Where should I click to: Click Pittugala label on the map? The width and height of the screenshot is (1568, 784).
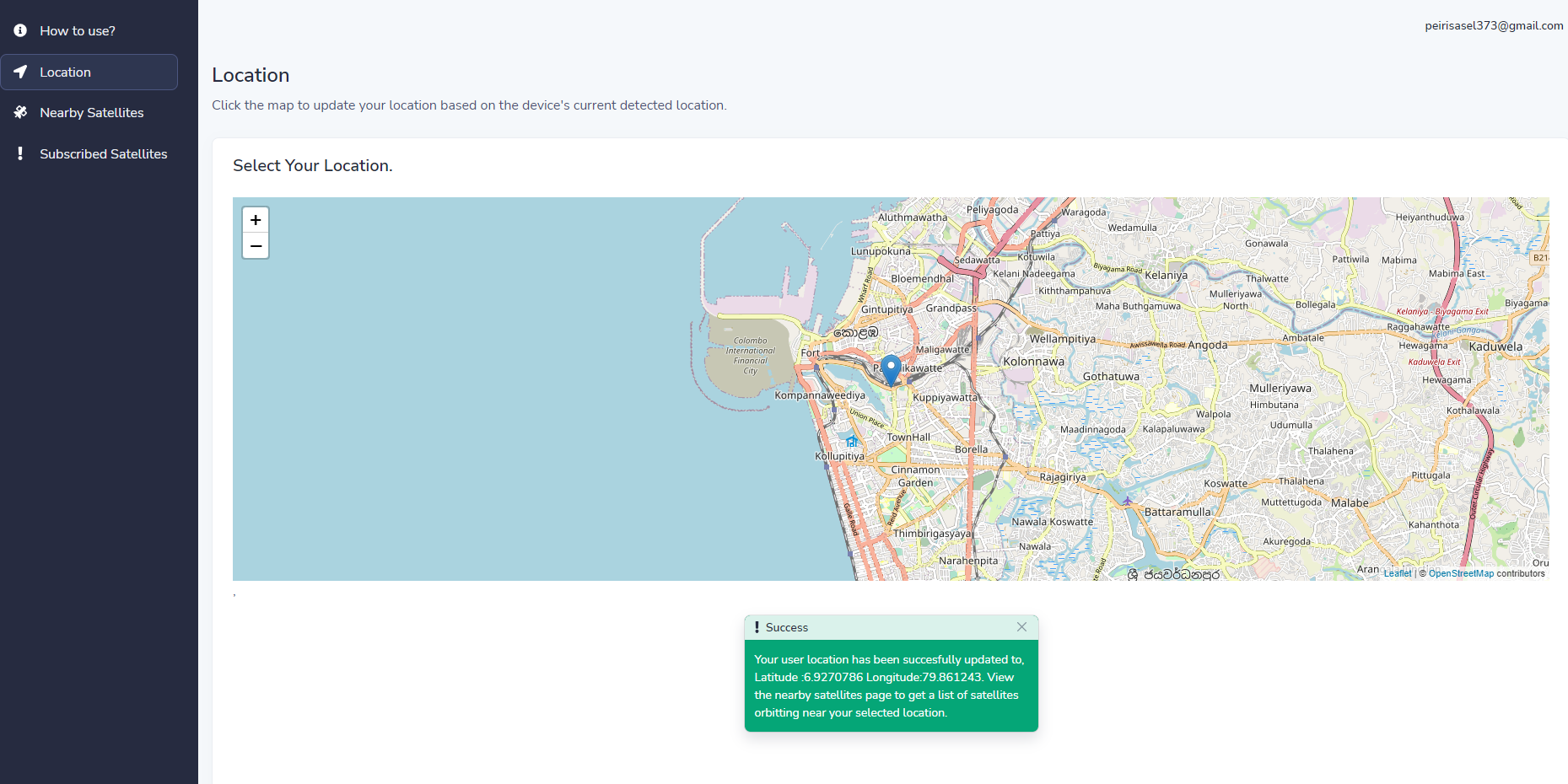(1431, 475)
